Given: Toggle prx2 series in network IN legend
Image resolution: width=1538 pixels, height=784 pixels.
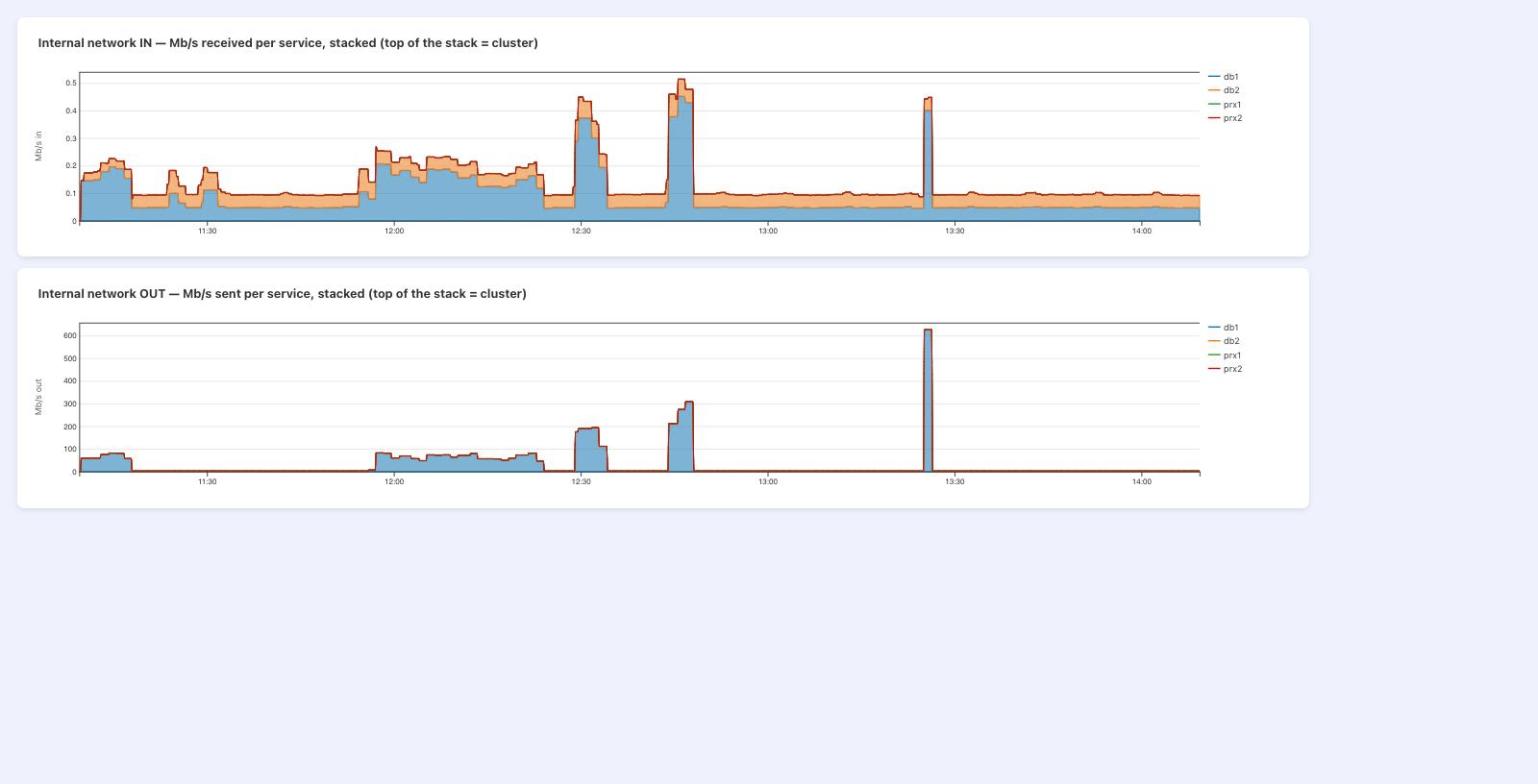Looking at the screenshot, I should tap(1225, 118).
